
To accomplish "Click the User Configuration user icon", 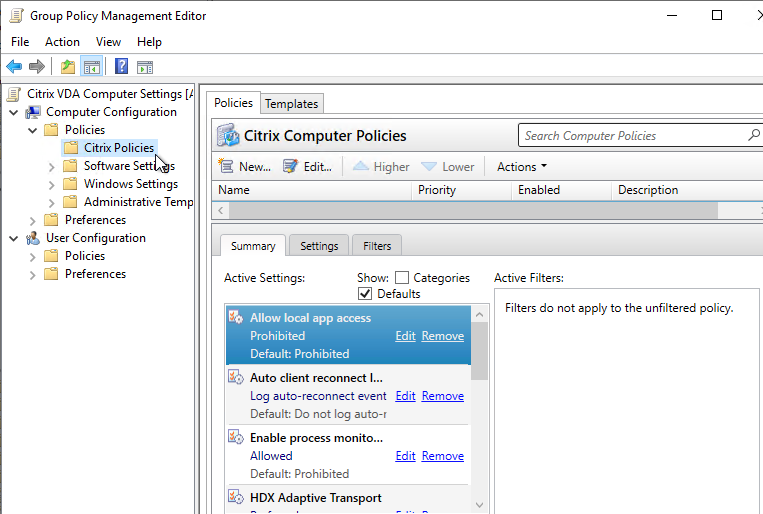I will pos(33,238).
